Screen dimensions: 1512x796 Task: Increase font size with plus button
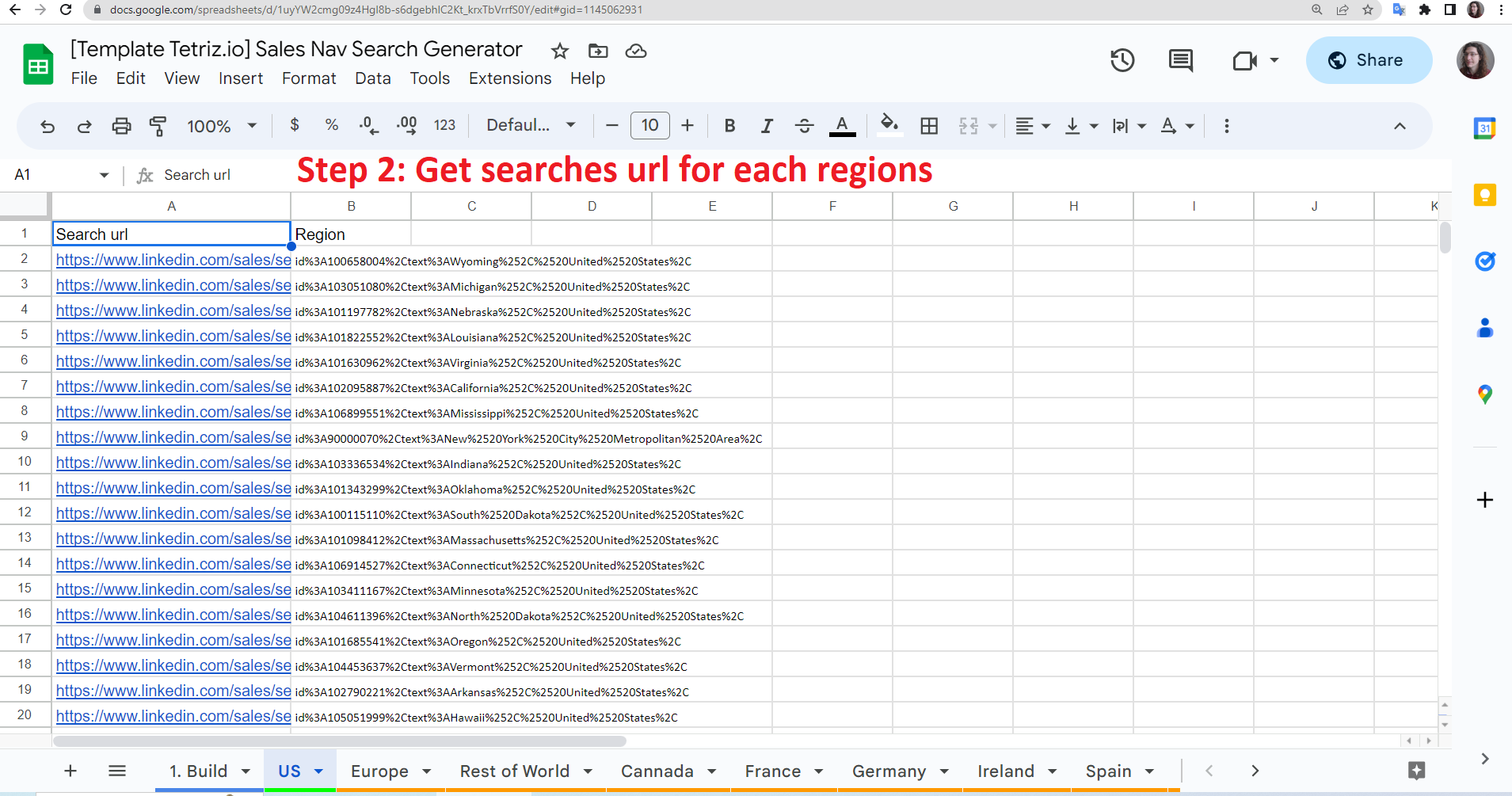click(x=687, y=125)
